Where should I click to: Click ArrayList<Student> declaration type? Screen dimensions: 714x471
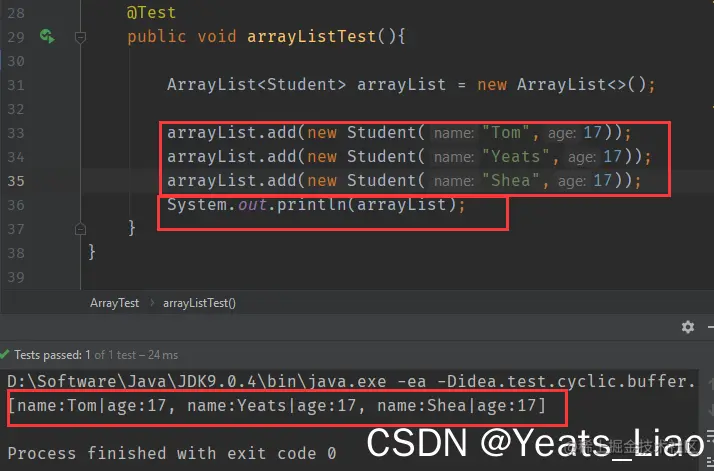tap(256, 85)
